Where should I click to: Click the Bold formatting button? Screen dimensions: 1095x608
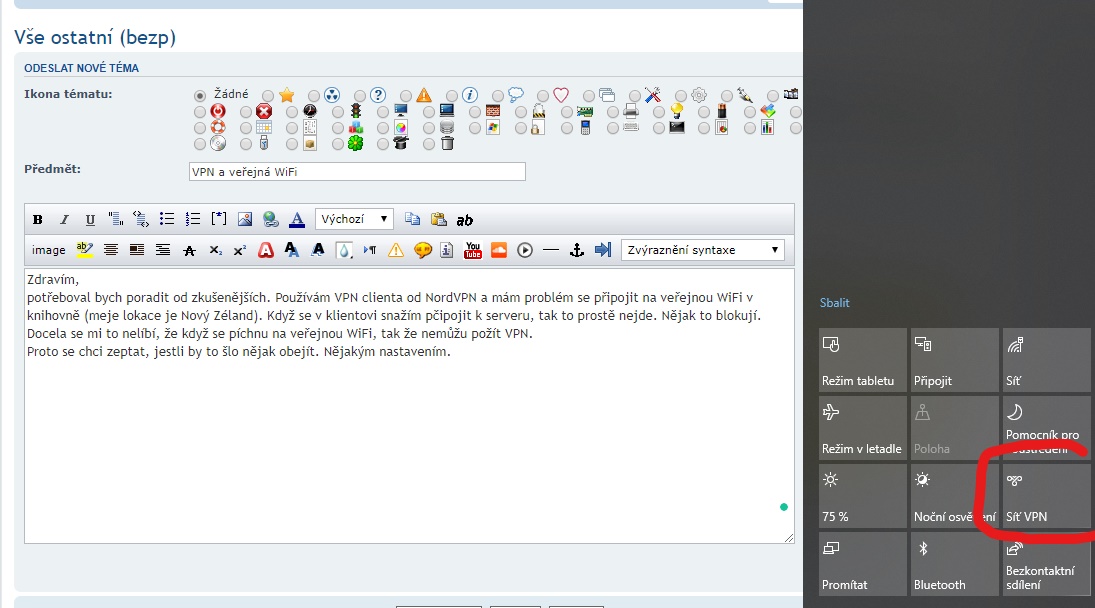(38, 220)
